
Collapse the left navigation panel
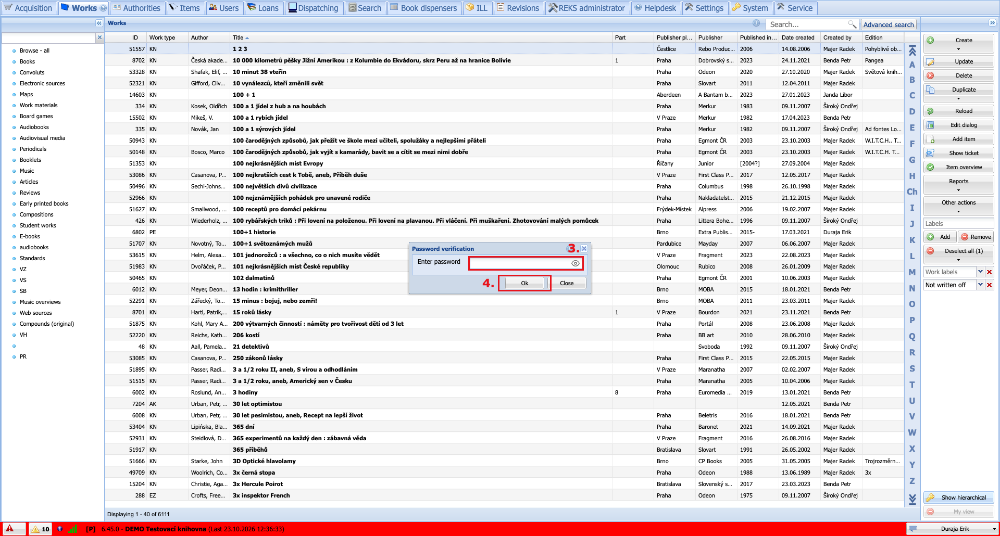pyautogui.click(x=99, y=23)
